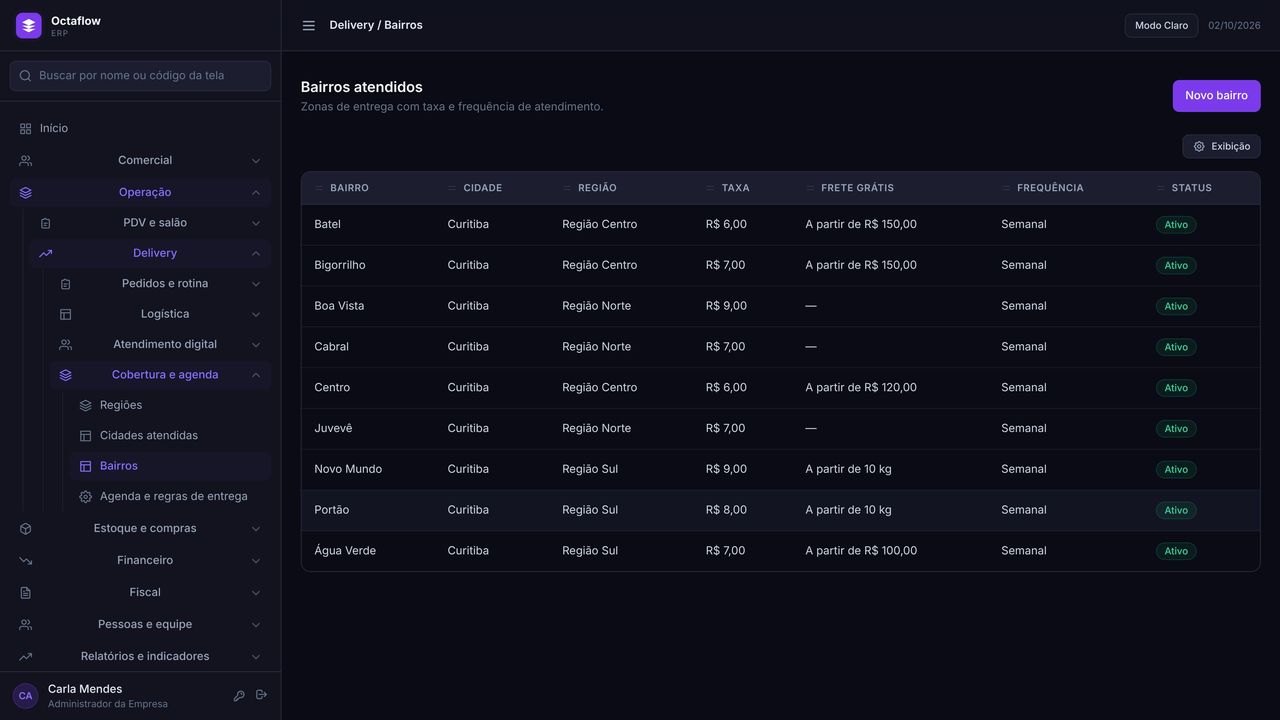Click the Novo bairro button
Image resolution: width=1280 pixels, height=720 pixels.
1216,96
